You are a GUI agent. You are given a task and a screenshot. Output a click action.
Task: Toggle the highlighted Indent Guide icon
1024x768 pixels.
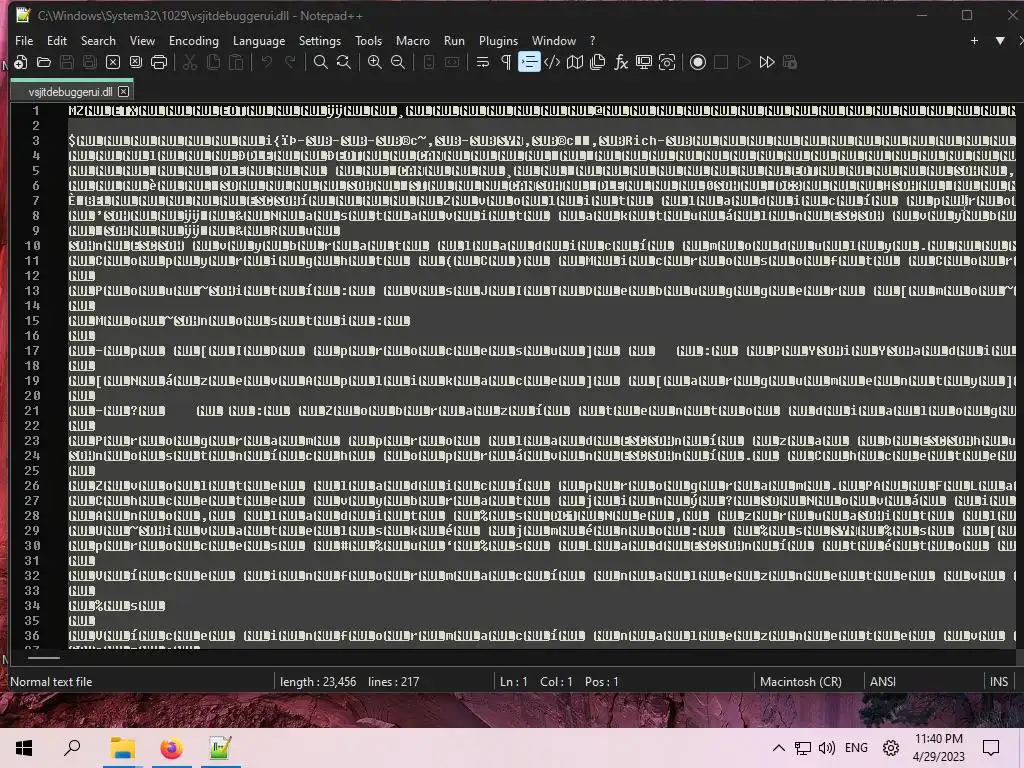529,62
